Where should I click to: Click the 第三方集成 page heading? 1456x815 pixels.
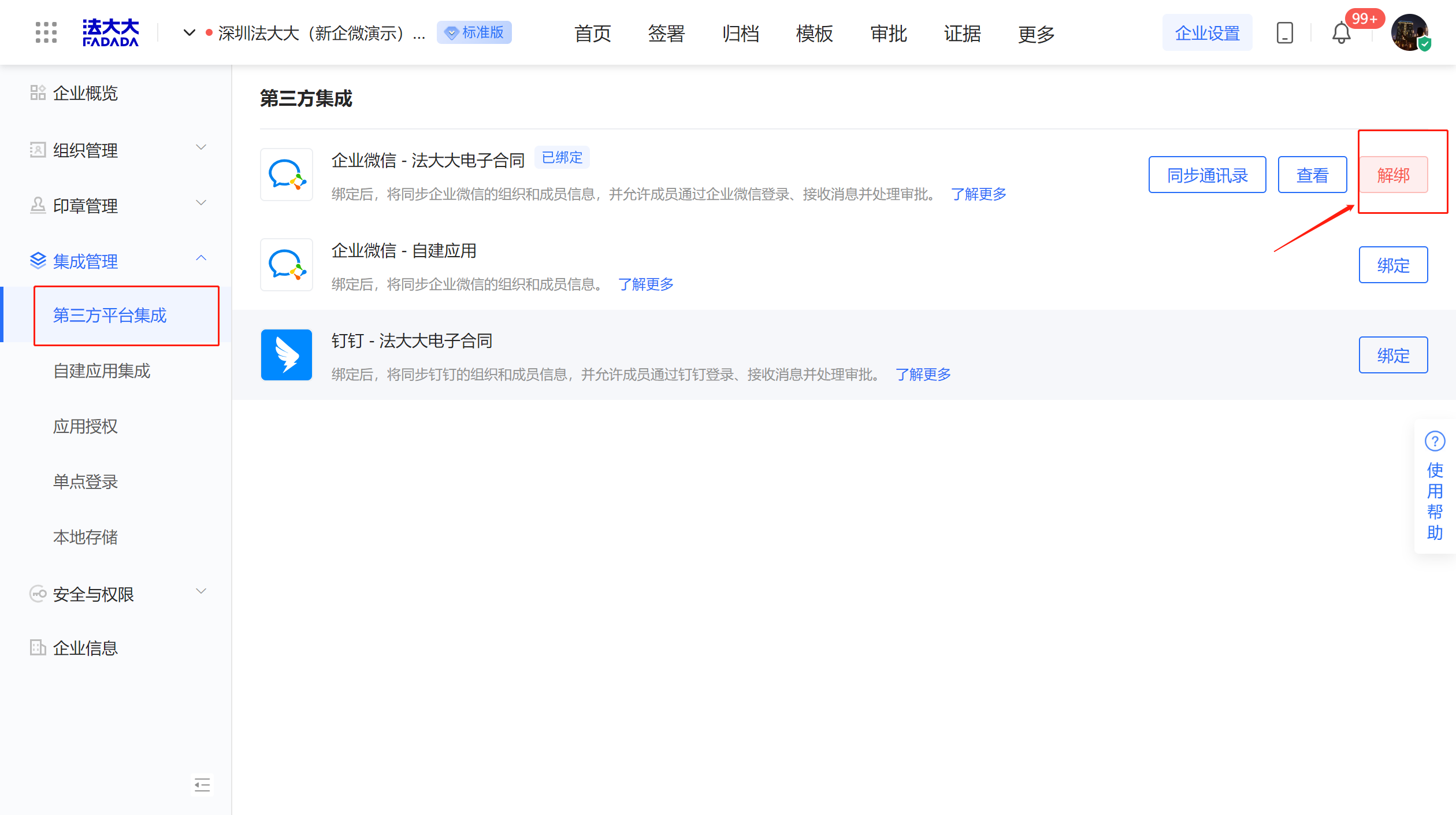point(306,98)
